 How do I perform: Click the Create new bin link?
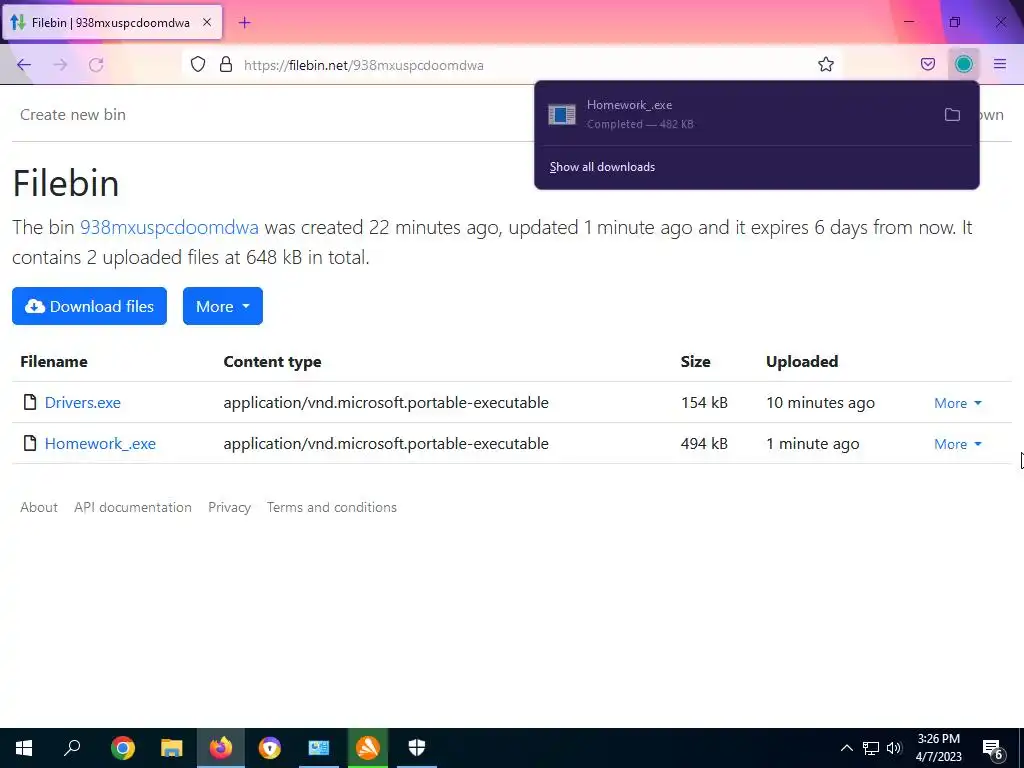[72, 114]
